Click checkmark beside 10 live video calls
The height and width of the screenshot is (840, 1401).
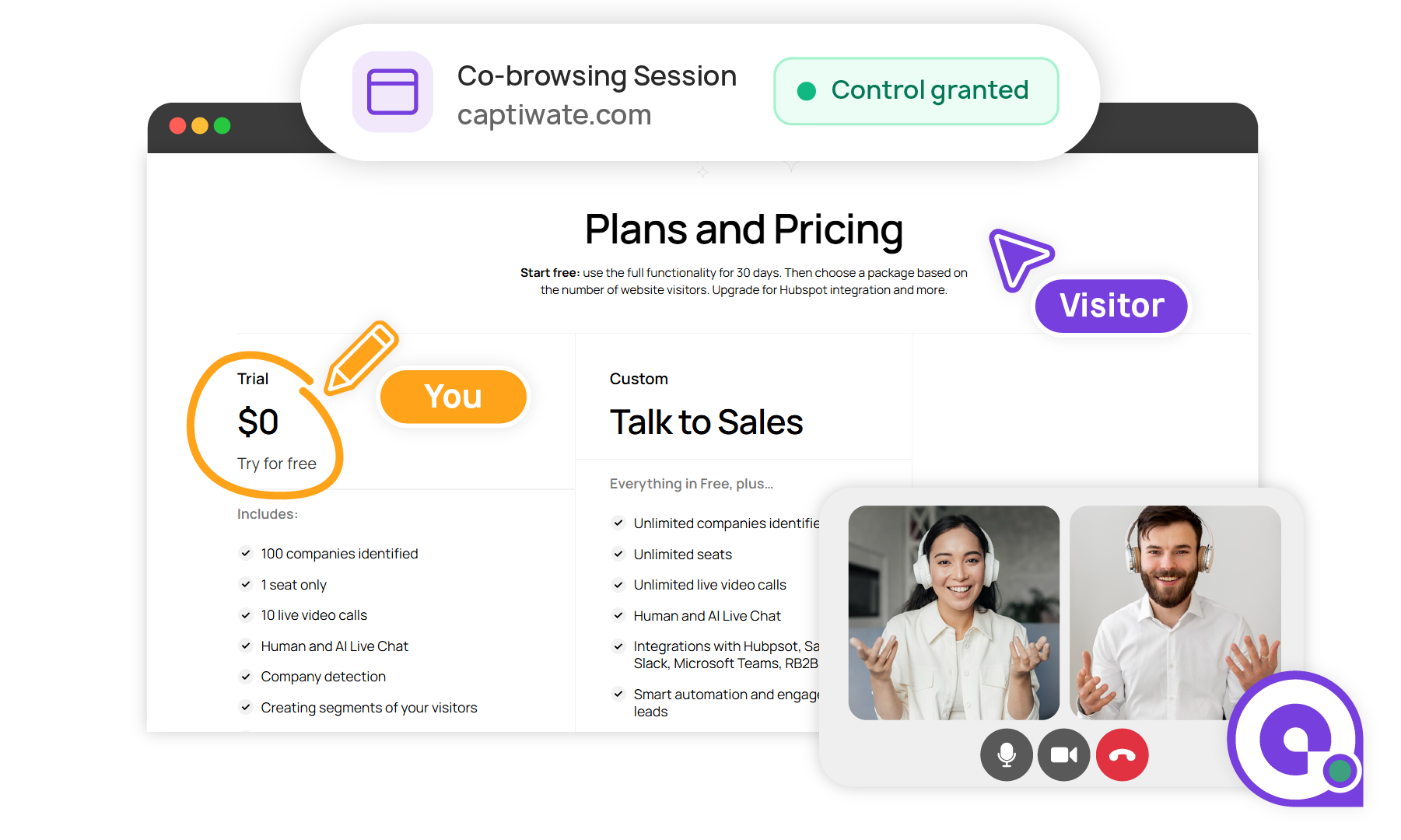[x=246, y=614]
